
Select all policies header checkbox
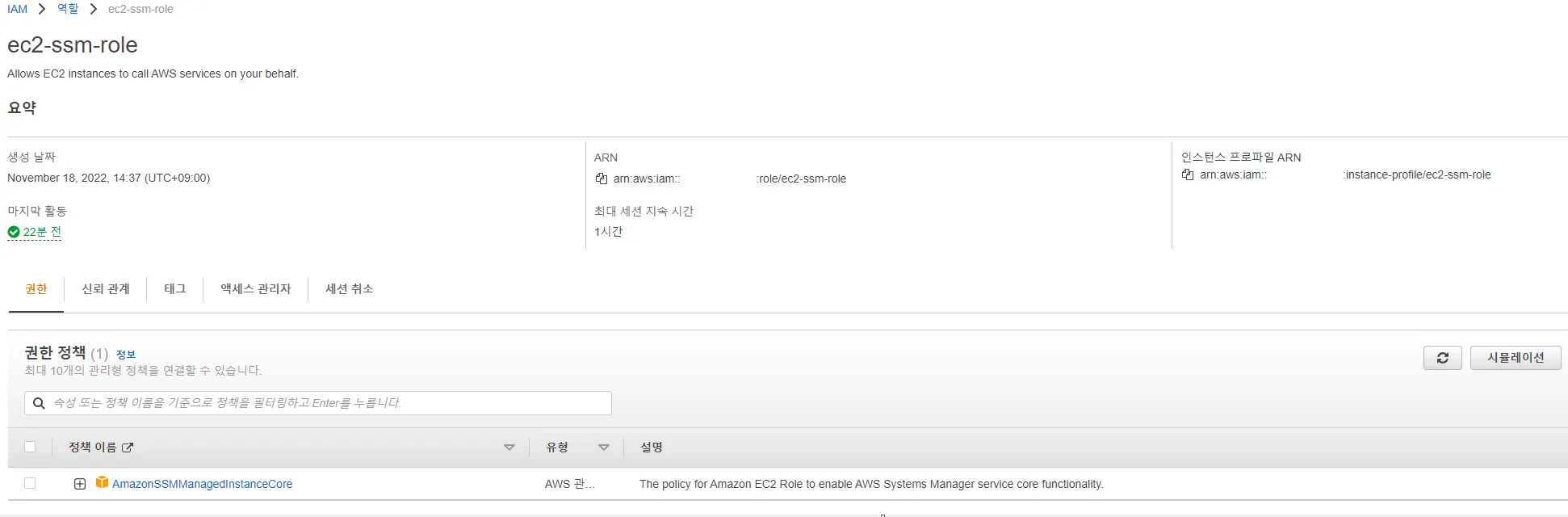(30, 447)
